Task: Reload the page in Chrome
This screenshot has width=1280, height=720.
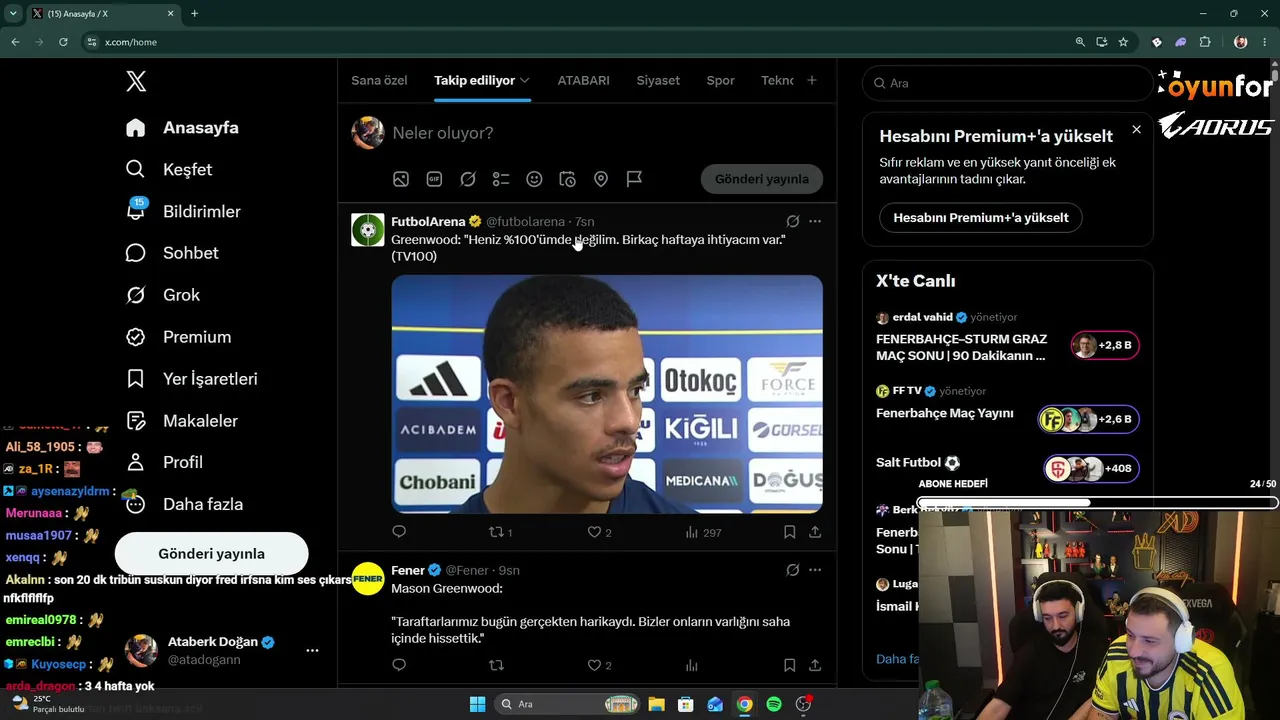Action: [x=63, y=42]
